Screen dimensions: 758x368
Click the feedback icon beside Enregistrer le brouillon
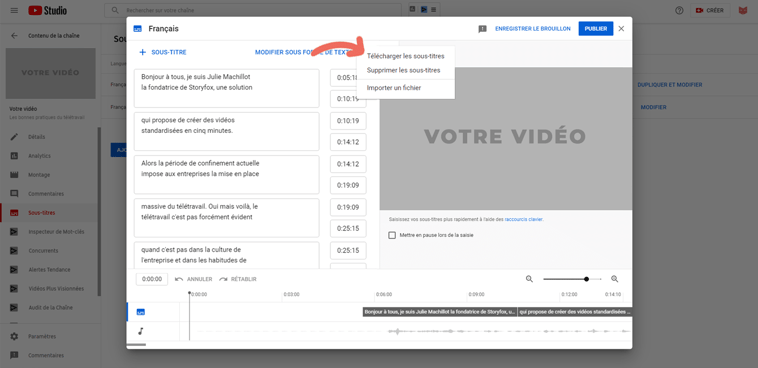point(482,29)
